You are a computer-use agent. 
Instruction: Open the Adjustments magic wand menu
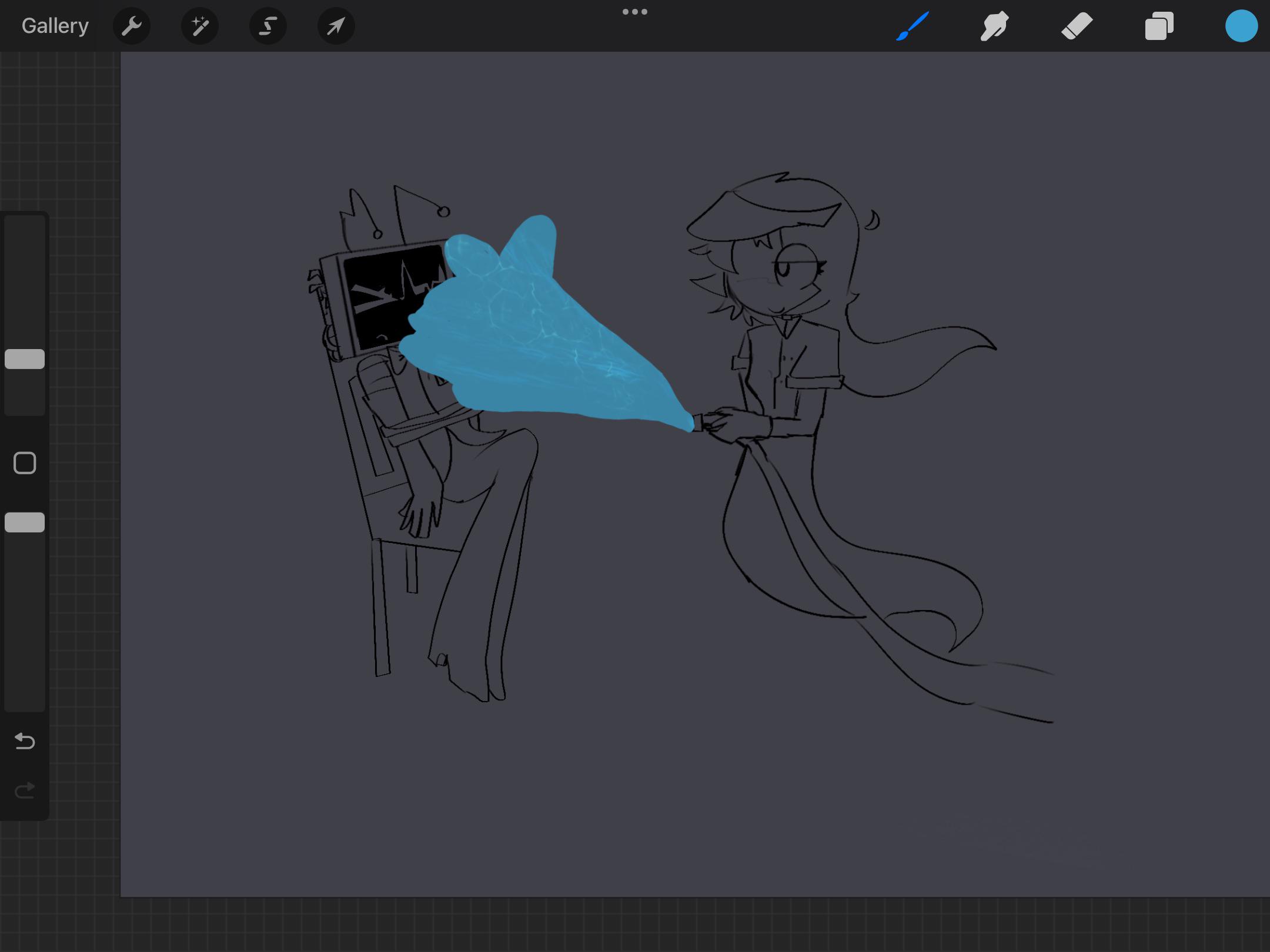(200, 26)
